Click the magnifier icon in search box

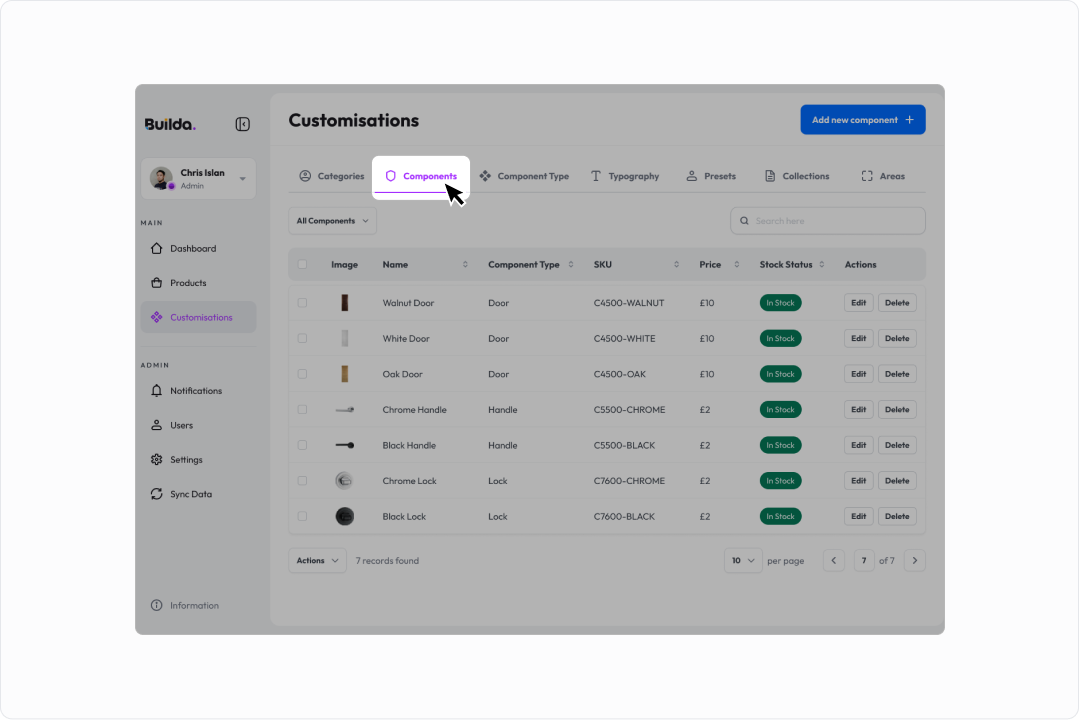(x=744, y=221)
